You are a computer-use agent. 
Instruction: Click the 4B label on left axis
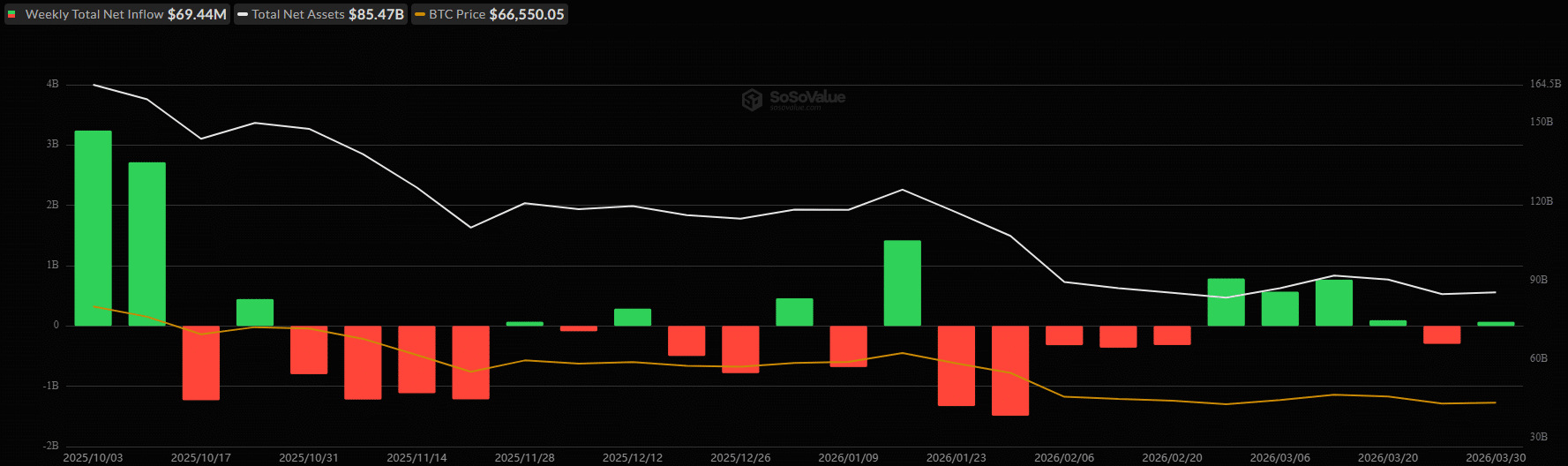coord(53,84)
